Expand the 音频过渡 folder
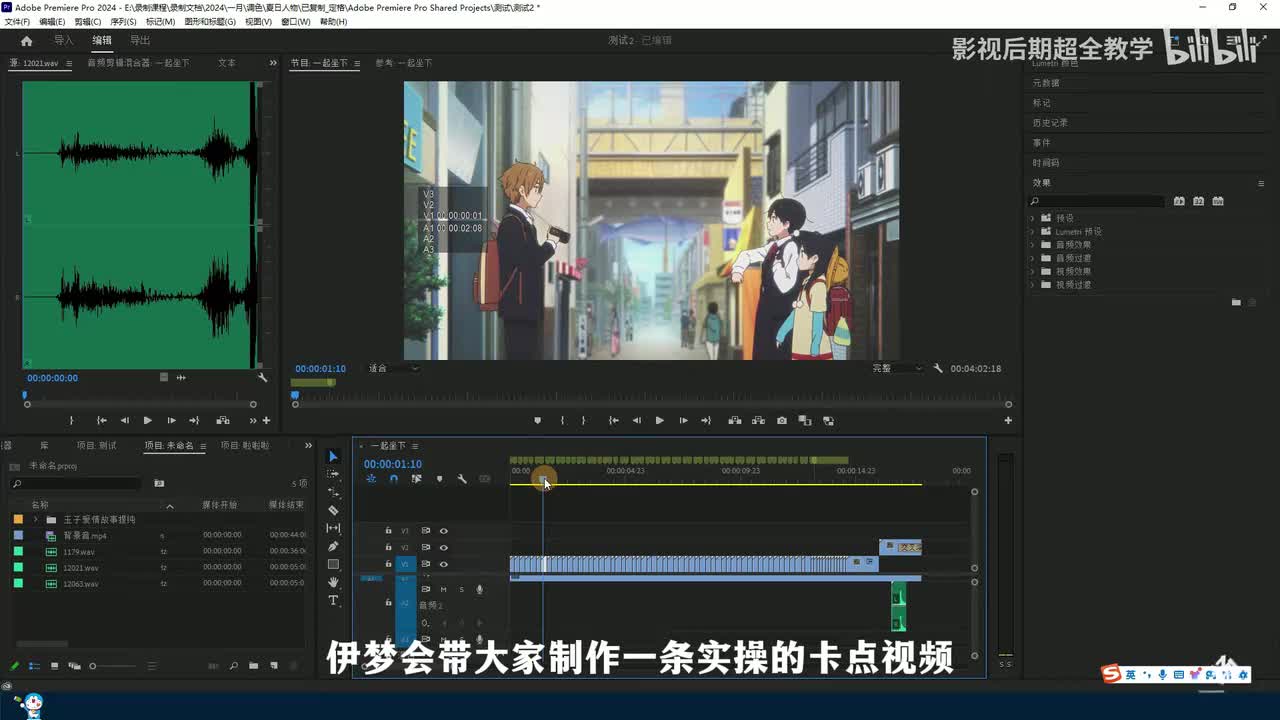This screenshot has width=1280, height=720. (x=1033, y=258)
